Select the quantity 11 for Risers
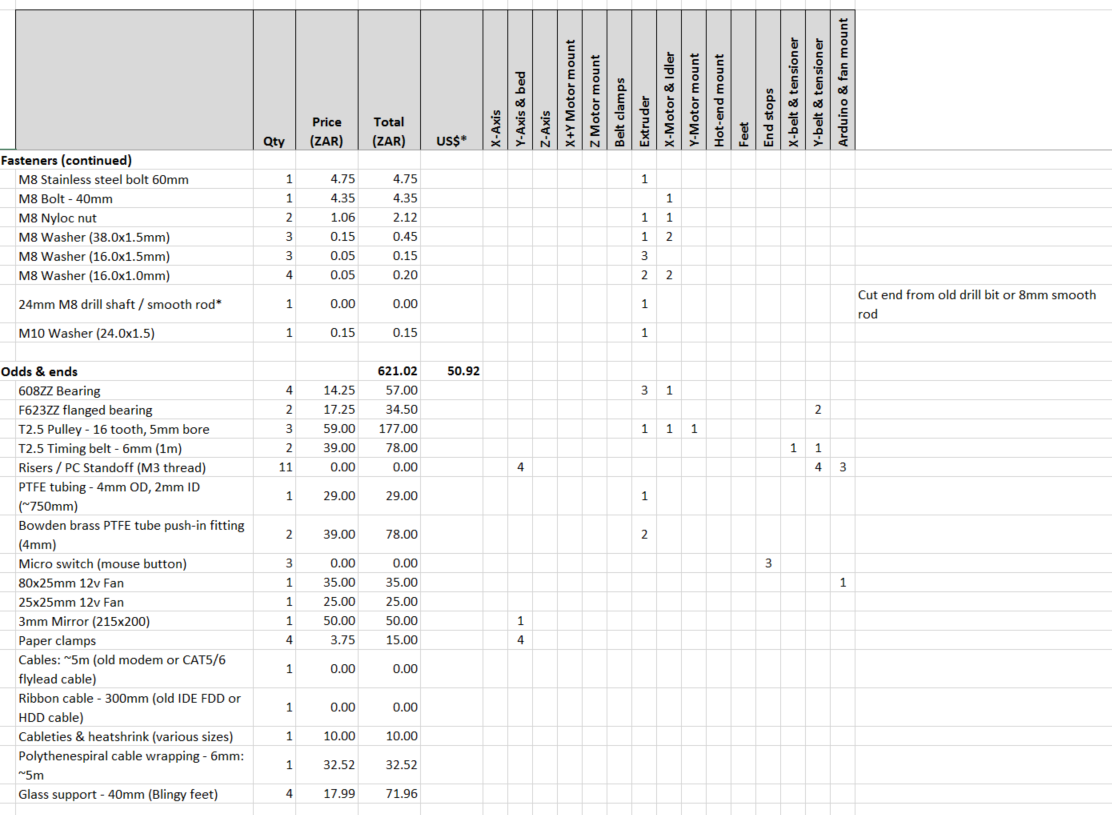Viewport: 1112px width, 815px height. (x=285, y=467)
